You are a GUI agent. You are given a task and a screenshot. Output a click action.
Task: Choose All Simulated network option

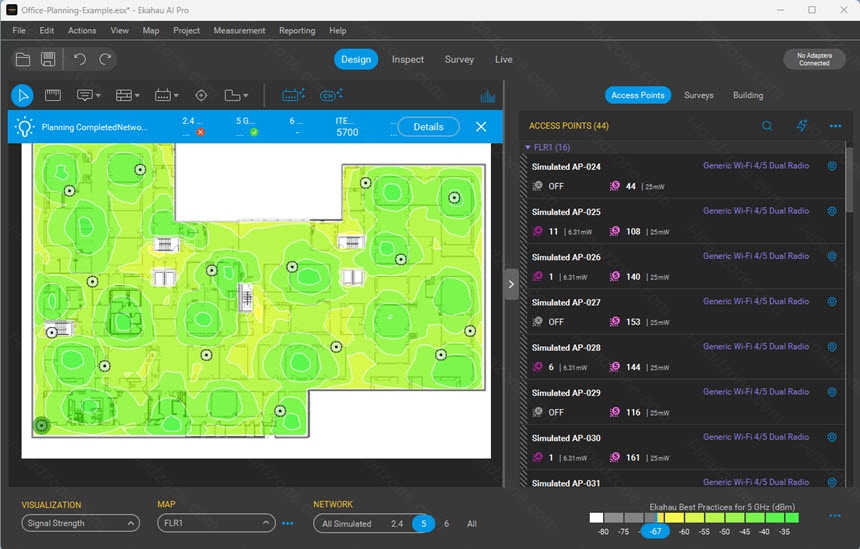[347, 524]
